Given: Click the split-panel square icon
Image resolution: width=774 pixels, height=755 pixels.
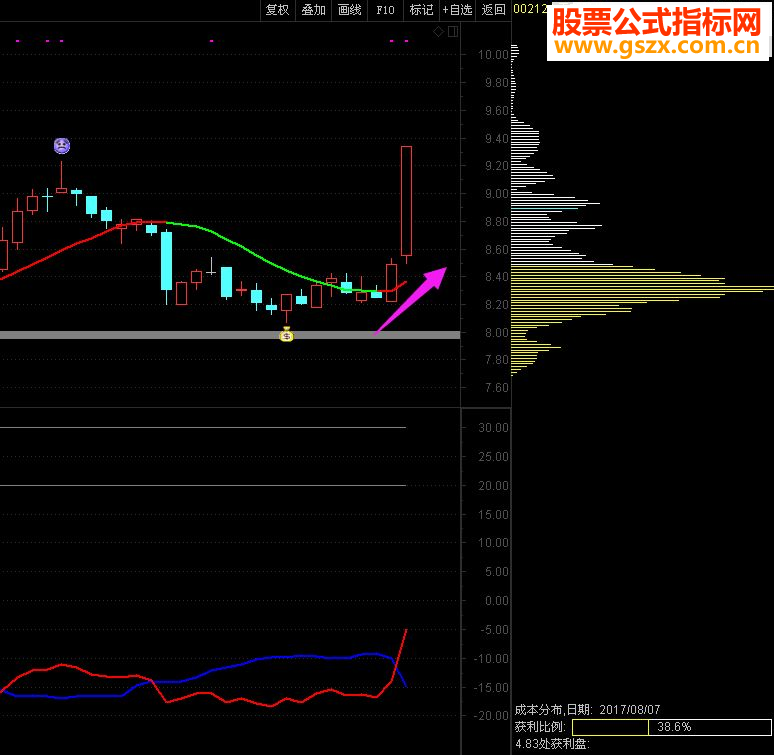Looking at the screenshot, I should click(453, 32).
